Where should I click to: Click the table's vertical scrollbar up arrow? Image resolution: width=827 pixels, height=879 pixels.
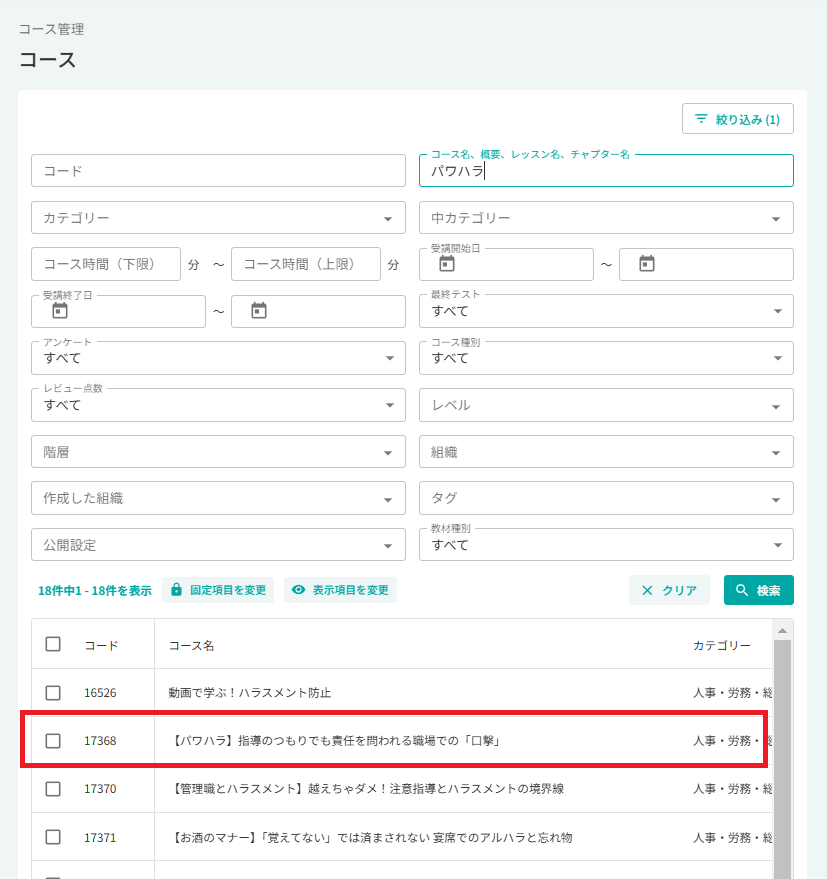pyautogui.click(x=782, y=631)
